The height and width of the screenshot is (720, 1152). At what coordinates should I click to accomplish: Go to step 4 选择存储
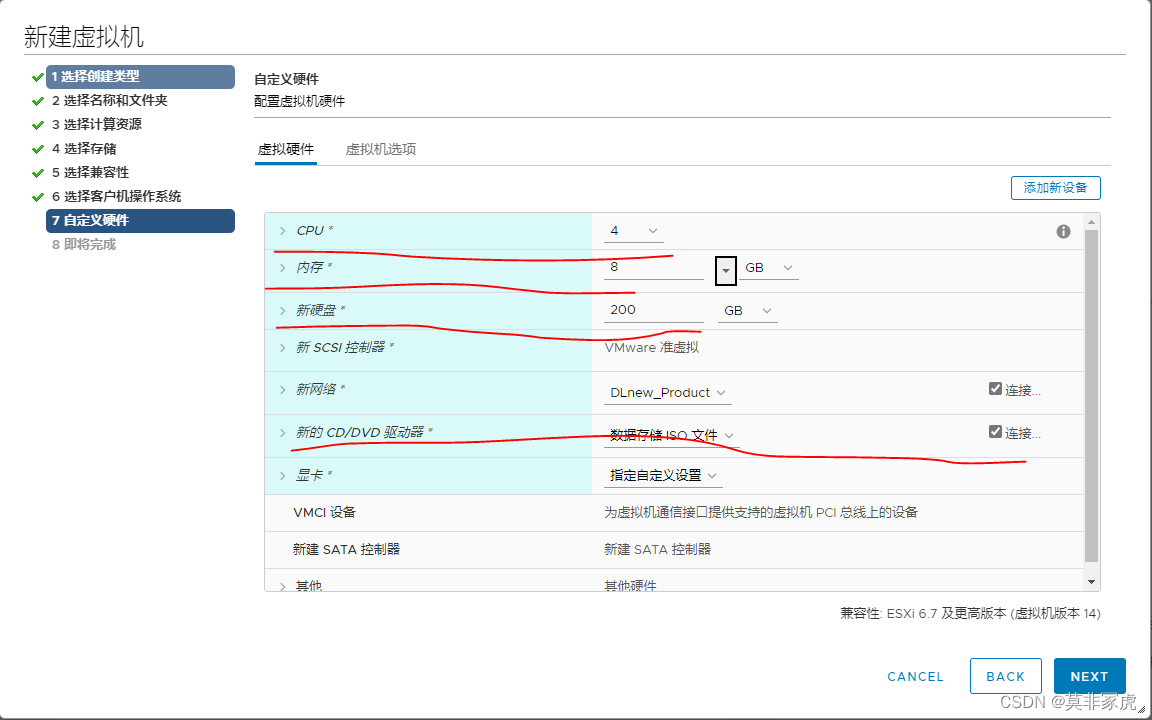tap(84, 149)
